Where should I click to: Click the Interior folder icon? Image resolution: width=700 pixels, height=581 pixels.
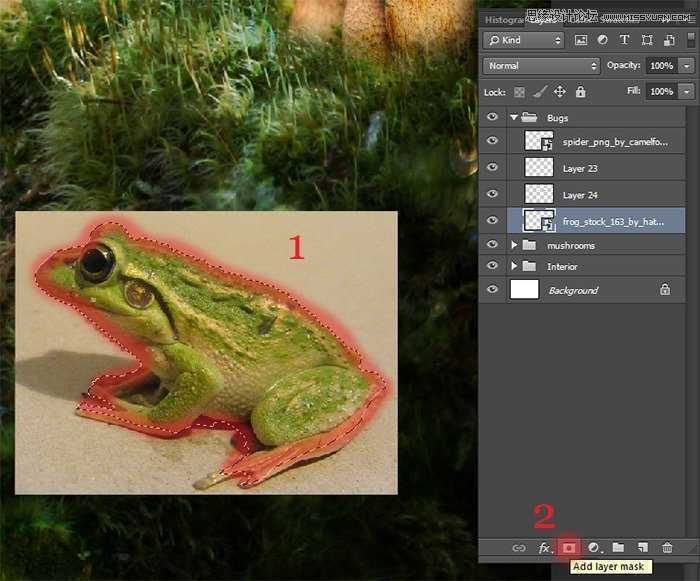coord(529,266)
